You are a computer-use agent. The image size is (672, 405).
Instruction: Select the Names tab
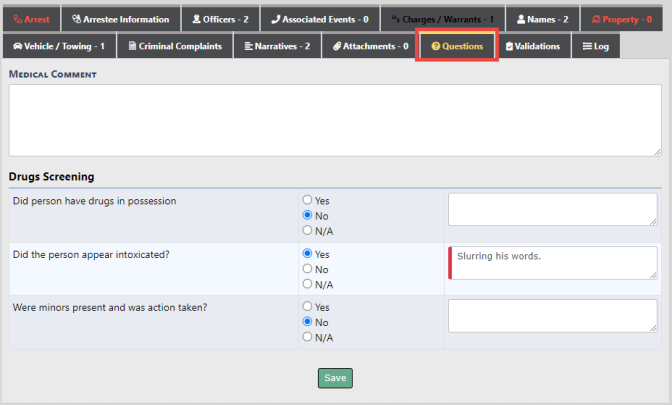coord(542,19)
